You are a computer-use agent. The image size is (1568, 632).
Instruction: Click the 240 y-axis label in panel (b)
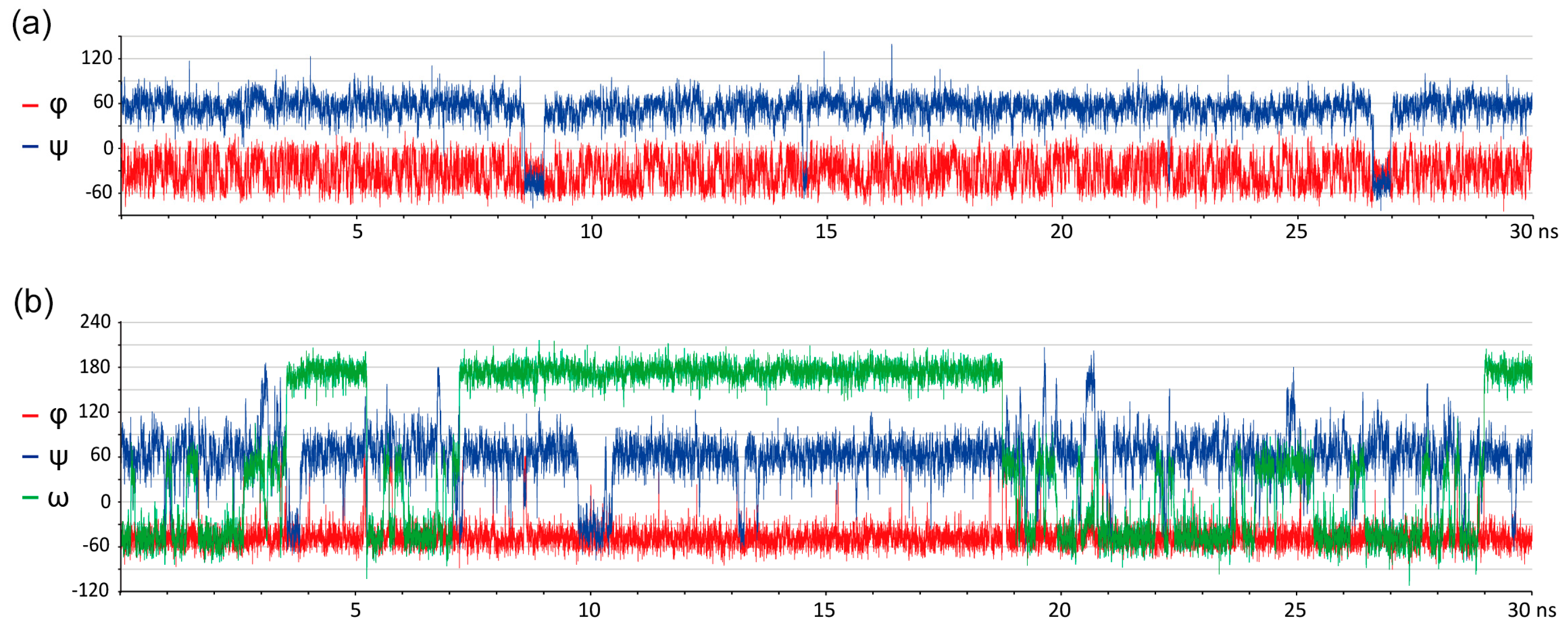click(96, 322)
